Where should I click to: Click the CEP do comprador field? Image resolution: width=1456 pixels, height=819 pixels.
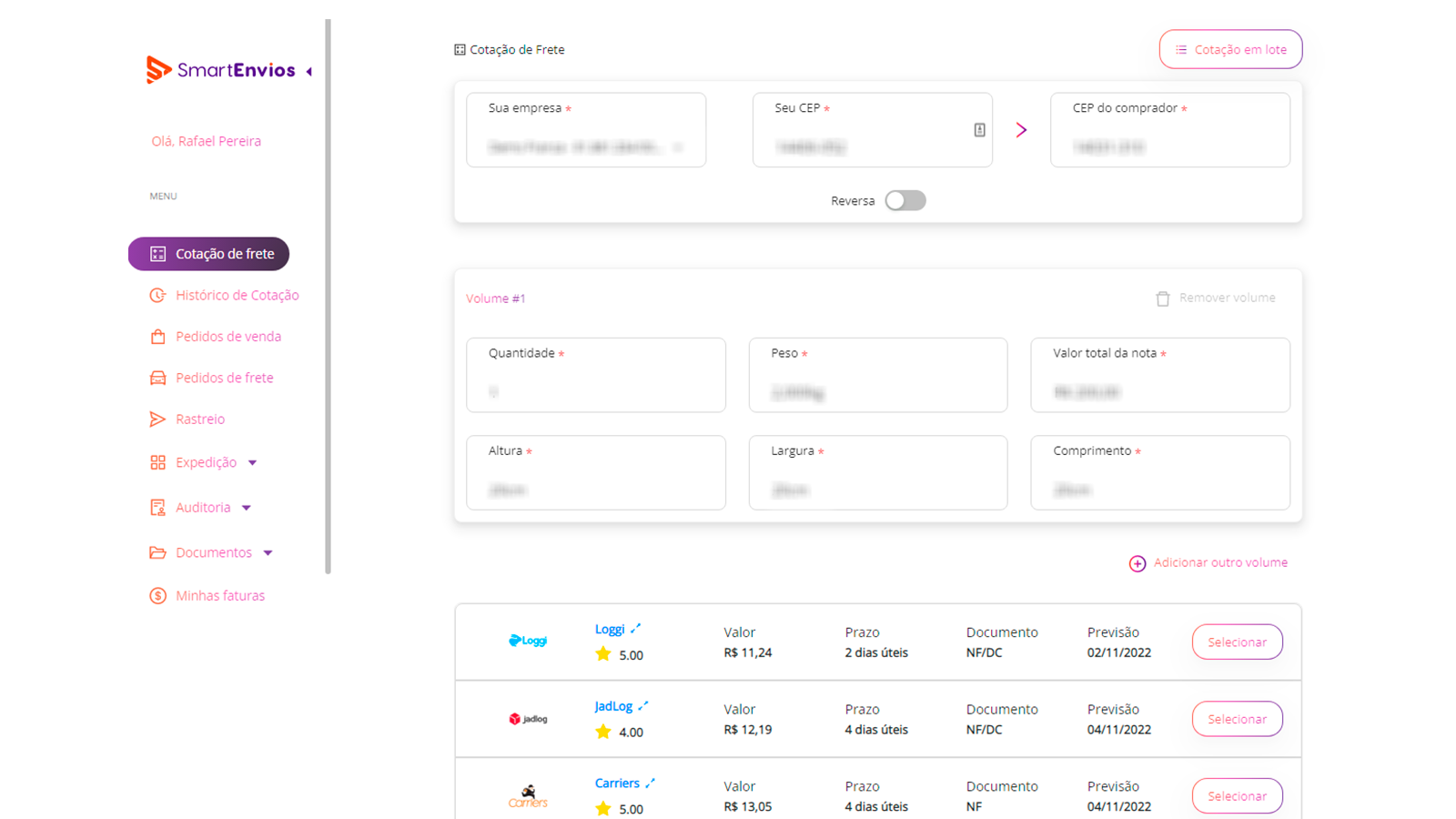1170,130
